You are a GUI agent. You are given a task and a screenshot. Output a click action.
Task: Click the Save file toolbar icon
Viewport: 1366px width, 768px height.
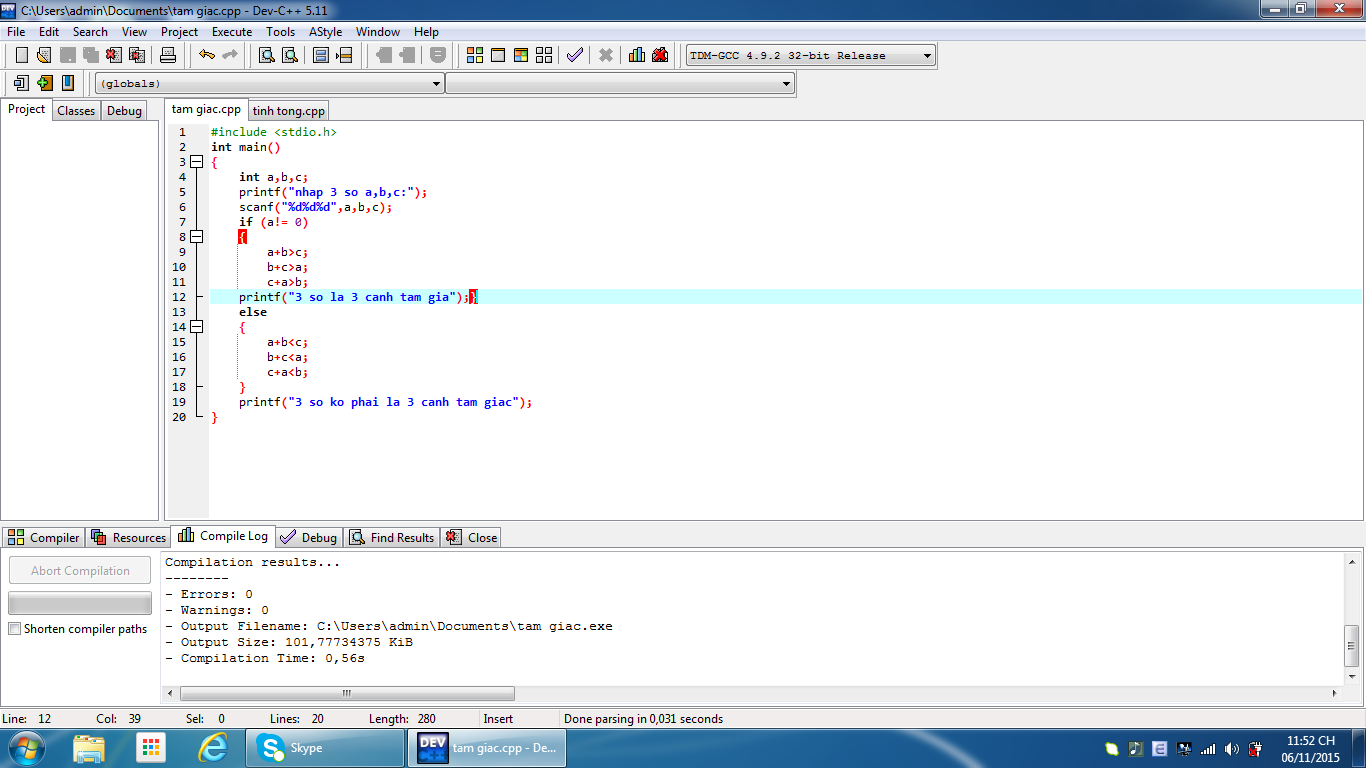click(68, 55)
